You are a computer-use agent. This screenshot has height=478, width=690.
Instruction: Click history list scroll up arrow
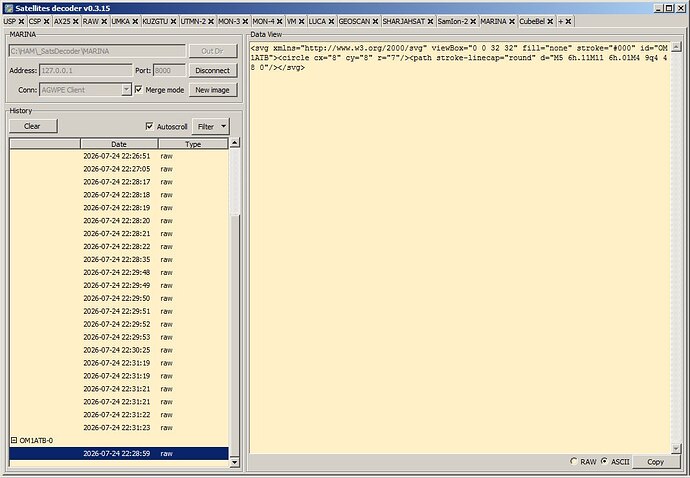(x=235, y=143)
